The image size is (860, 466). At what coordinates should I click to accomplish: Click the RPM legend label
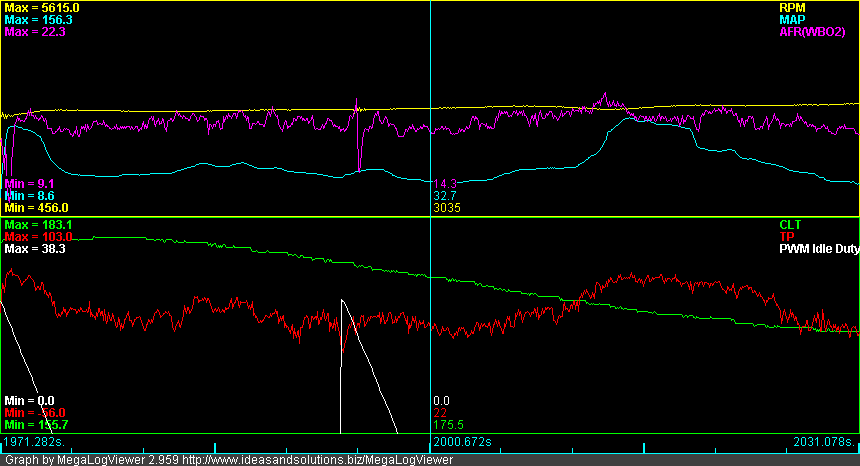(792, 8)
